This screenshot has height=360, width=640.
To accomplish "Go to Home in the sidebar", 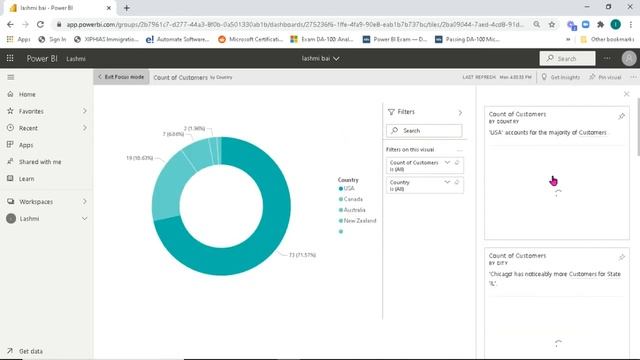I will [27, 94].
